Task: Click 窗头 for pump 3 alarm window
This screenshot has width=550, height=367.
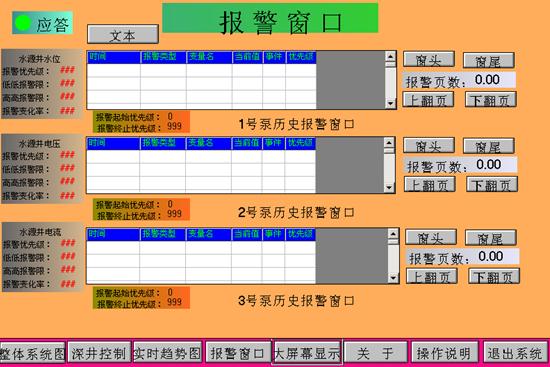Action: click(431, 238)
